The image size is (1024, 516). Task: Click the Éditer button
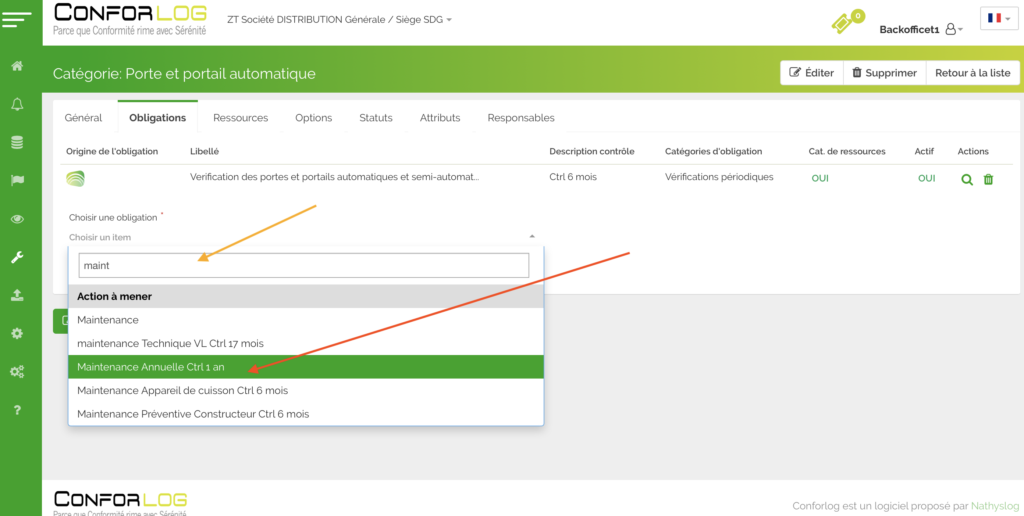click(x=811, y=73)
